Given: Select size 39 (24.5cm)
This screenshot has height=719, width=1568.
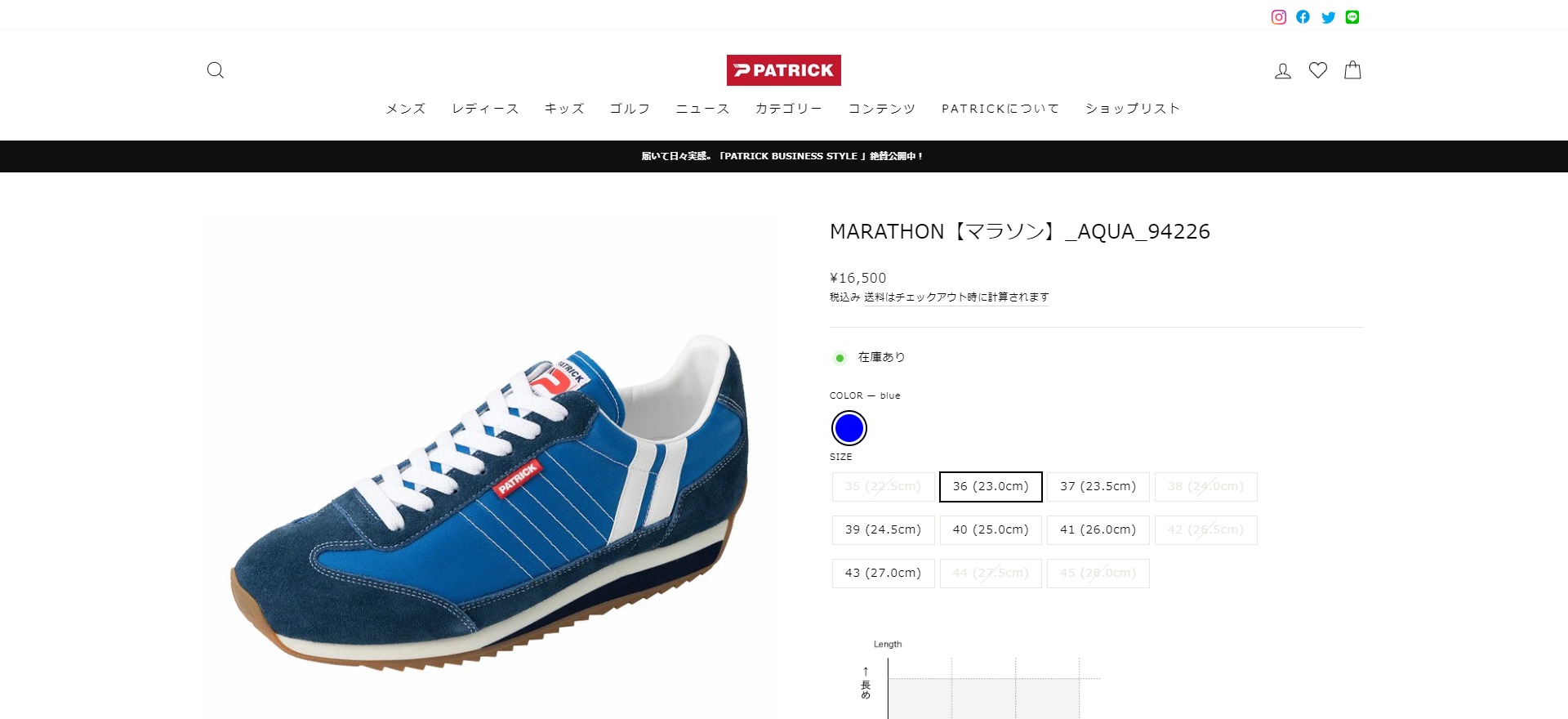Looking at the screenshot, I should point(884,529).
